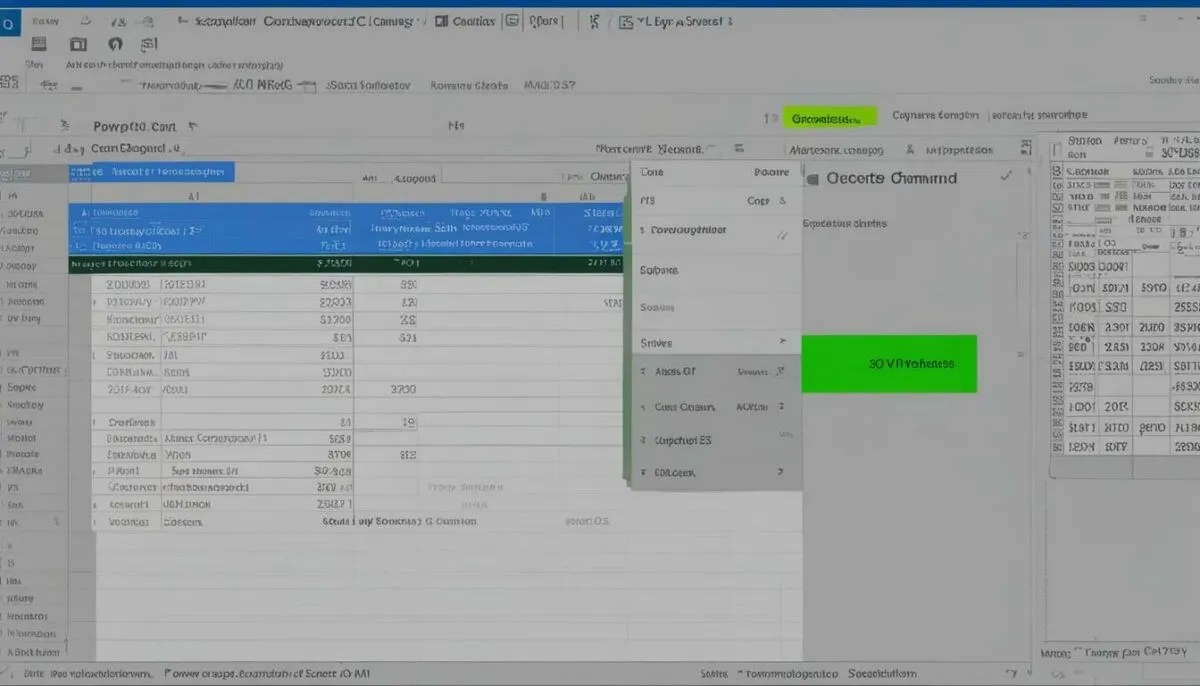The height and width of the screenshot is (686, 1200).
Task: Click the "Cone" entry heading the context menu
Action: click(651, 172)
